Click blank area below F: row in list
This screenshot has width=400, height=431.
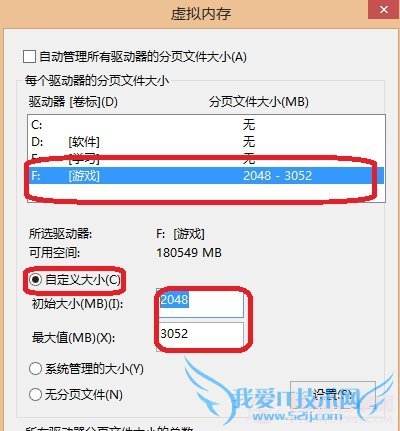pos(206,192)
